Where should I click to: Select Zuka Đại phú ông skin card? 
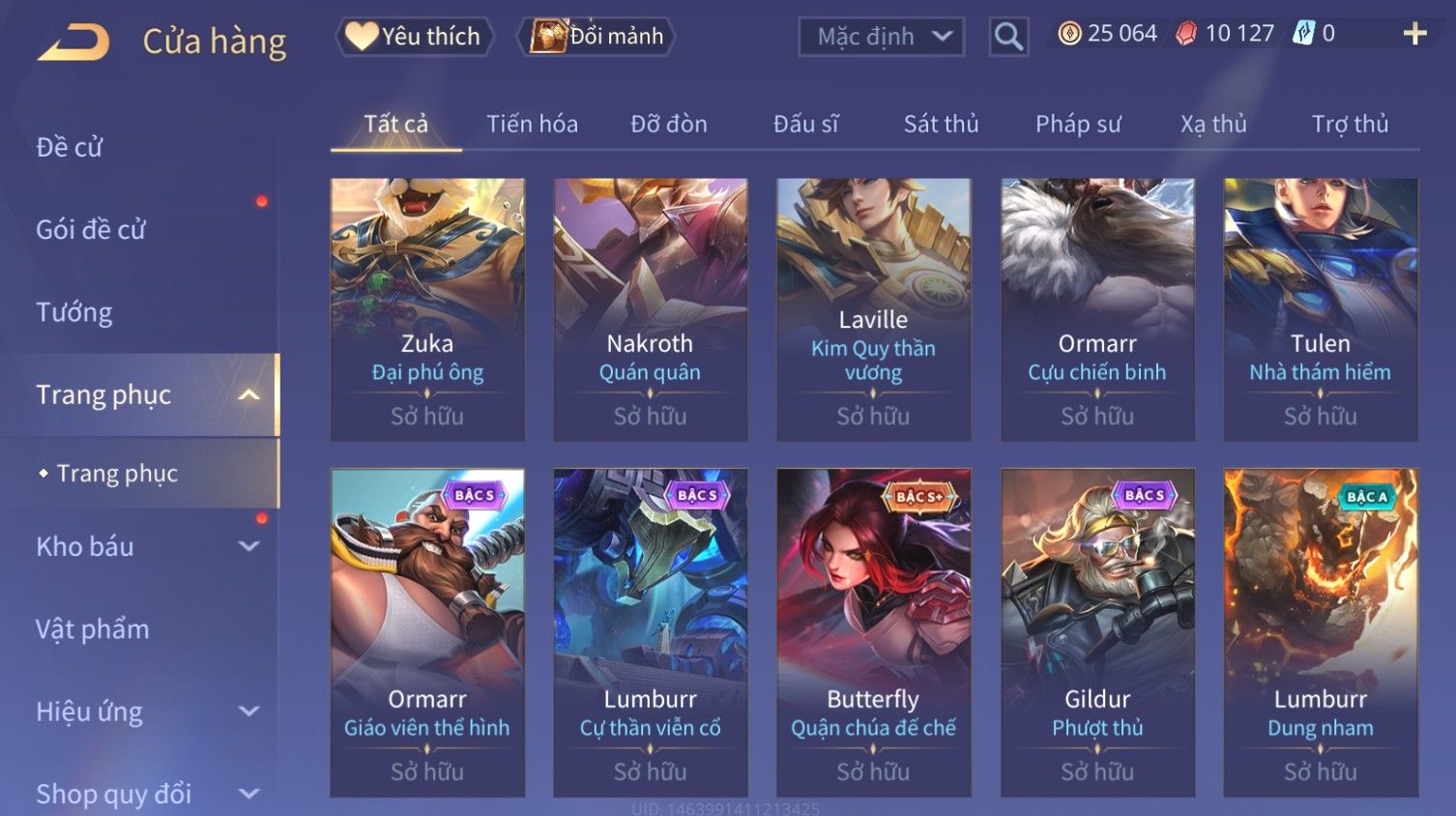[427, 309]
